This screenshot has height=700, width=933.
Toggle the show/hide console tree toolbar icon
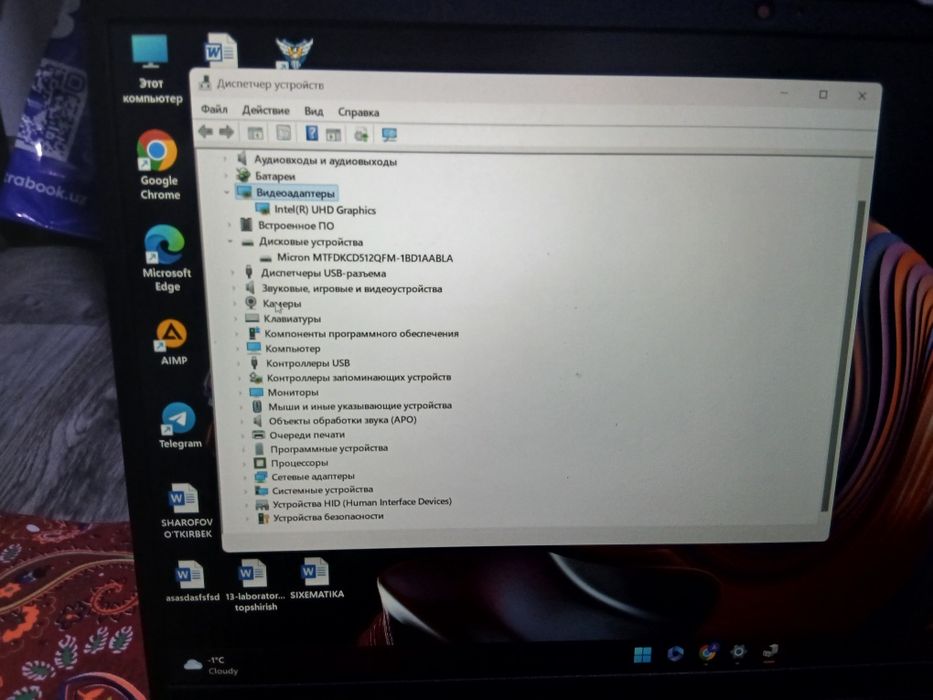coord(255,133)
